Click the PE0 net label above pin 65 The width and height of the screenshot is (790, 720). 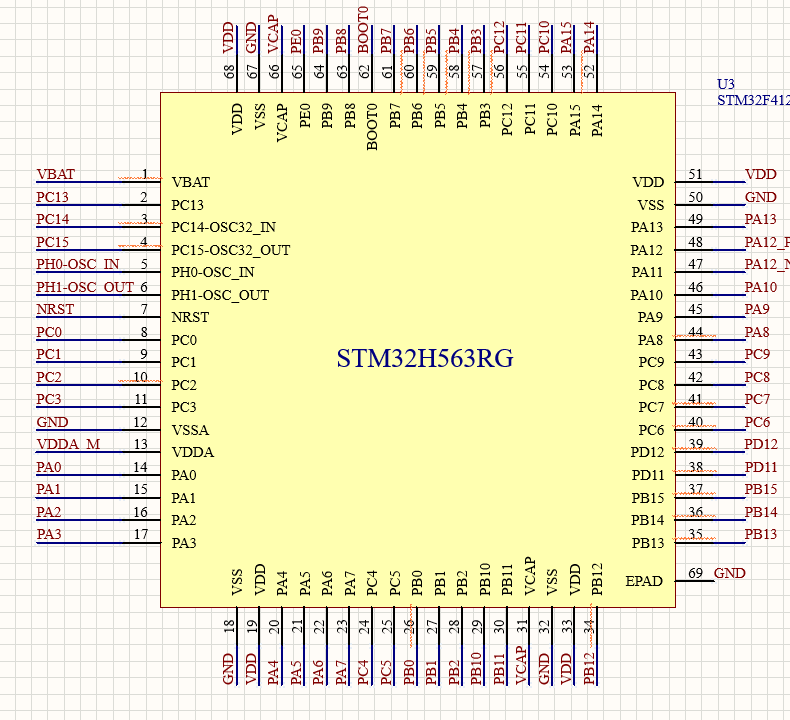tap(296, 41)
